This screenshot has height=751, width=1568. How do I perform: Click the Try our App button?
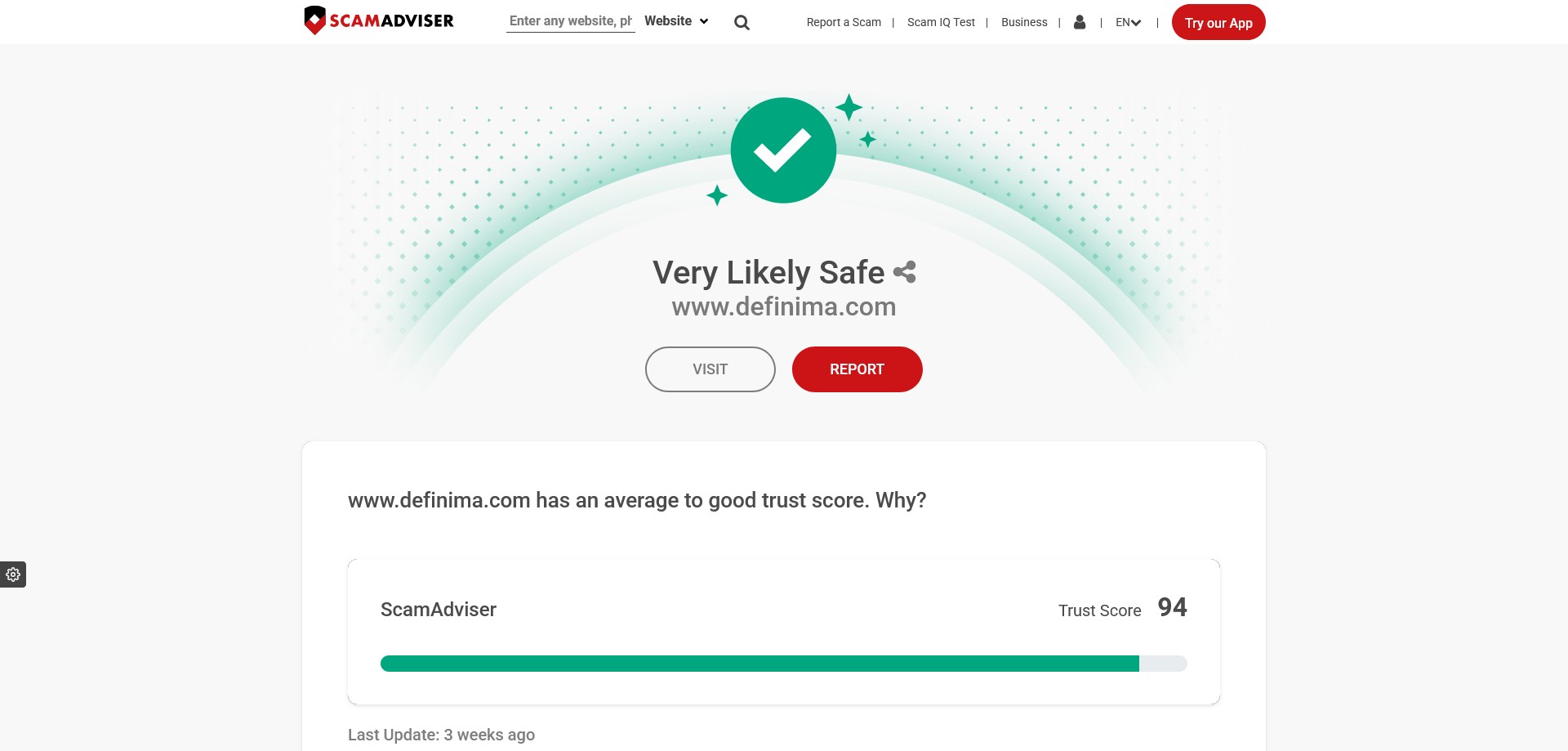click(x=1218, y=23)
